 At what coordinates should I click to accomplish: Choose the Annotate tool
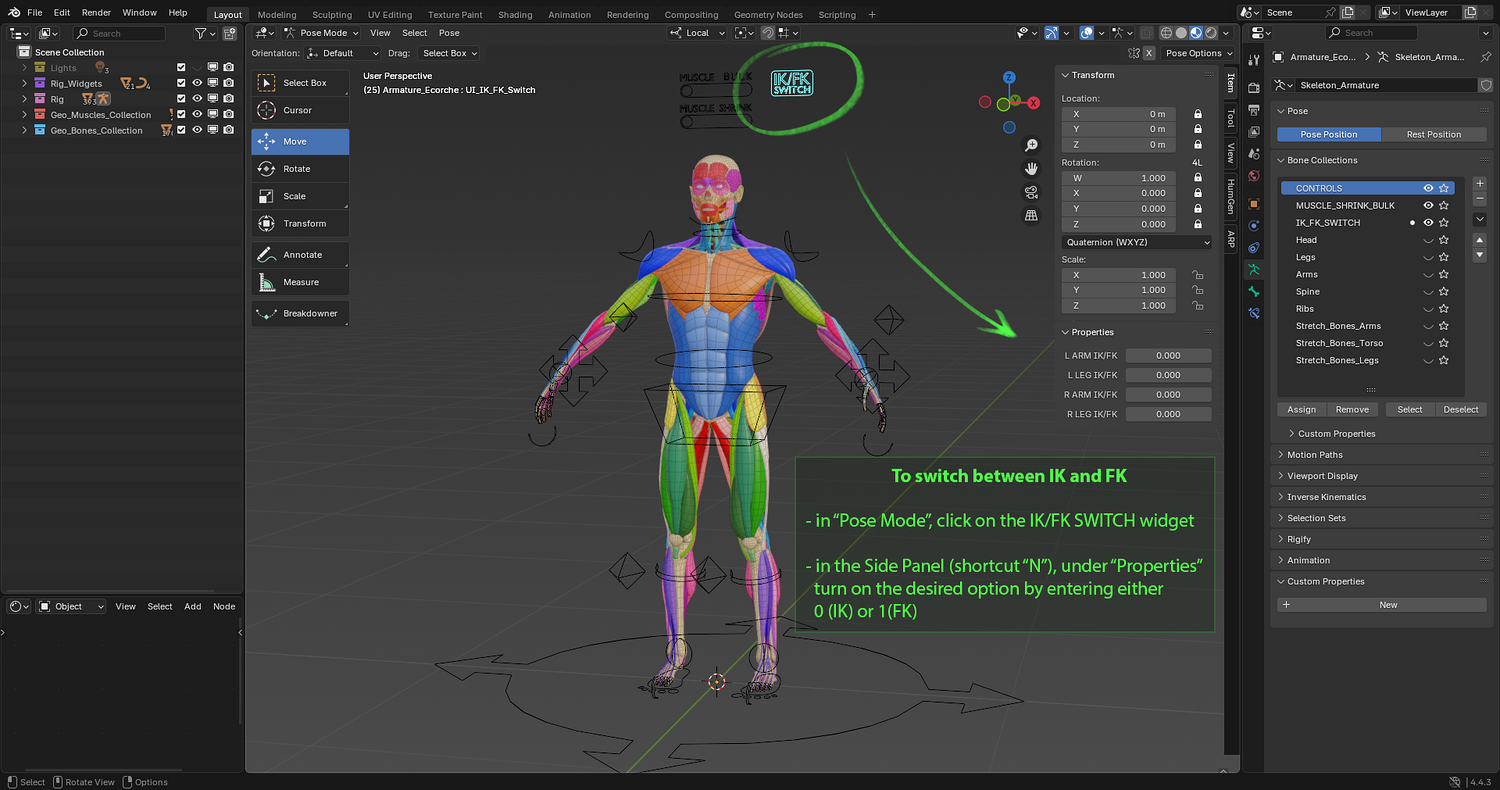(300, 255)
